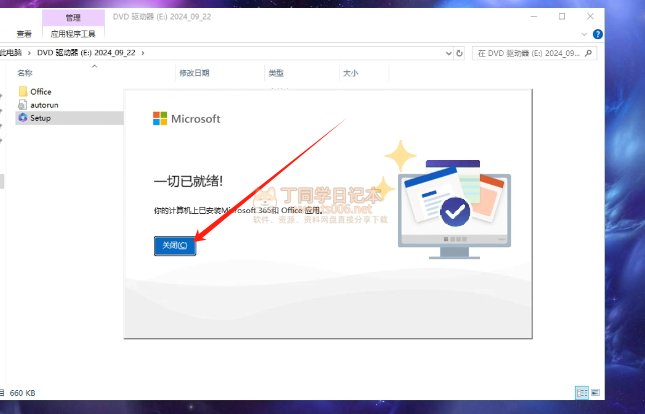Sort files by the 名称 column
The width and height of the screenshot is (645, 414).
coord(25,73)
